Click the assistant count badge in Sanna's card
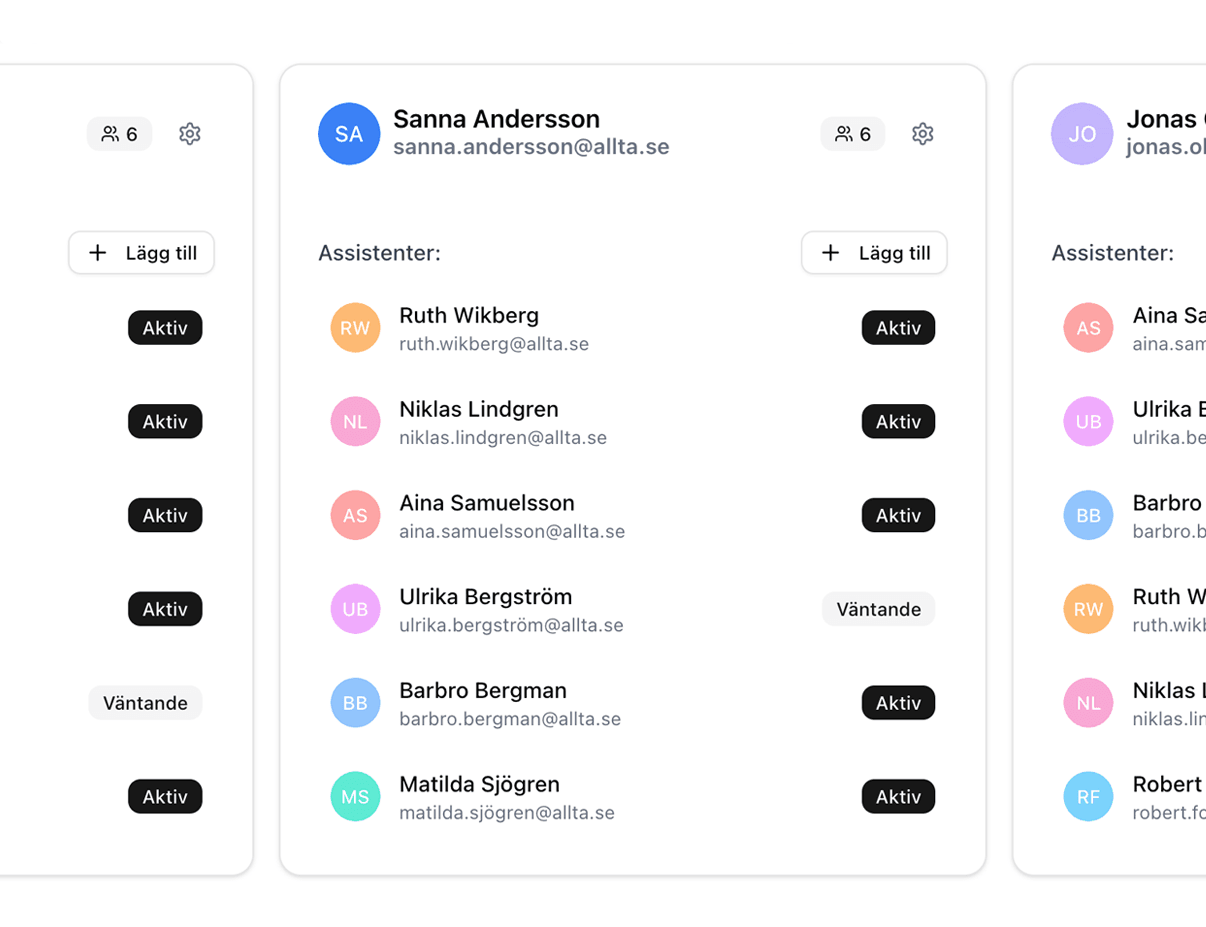The image size is (1206, 927). coord(853,134)
